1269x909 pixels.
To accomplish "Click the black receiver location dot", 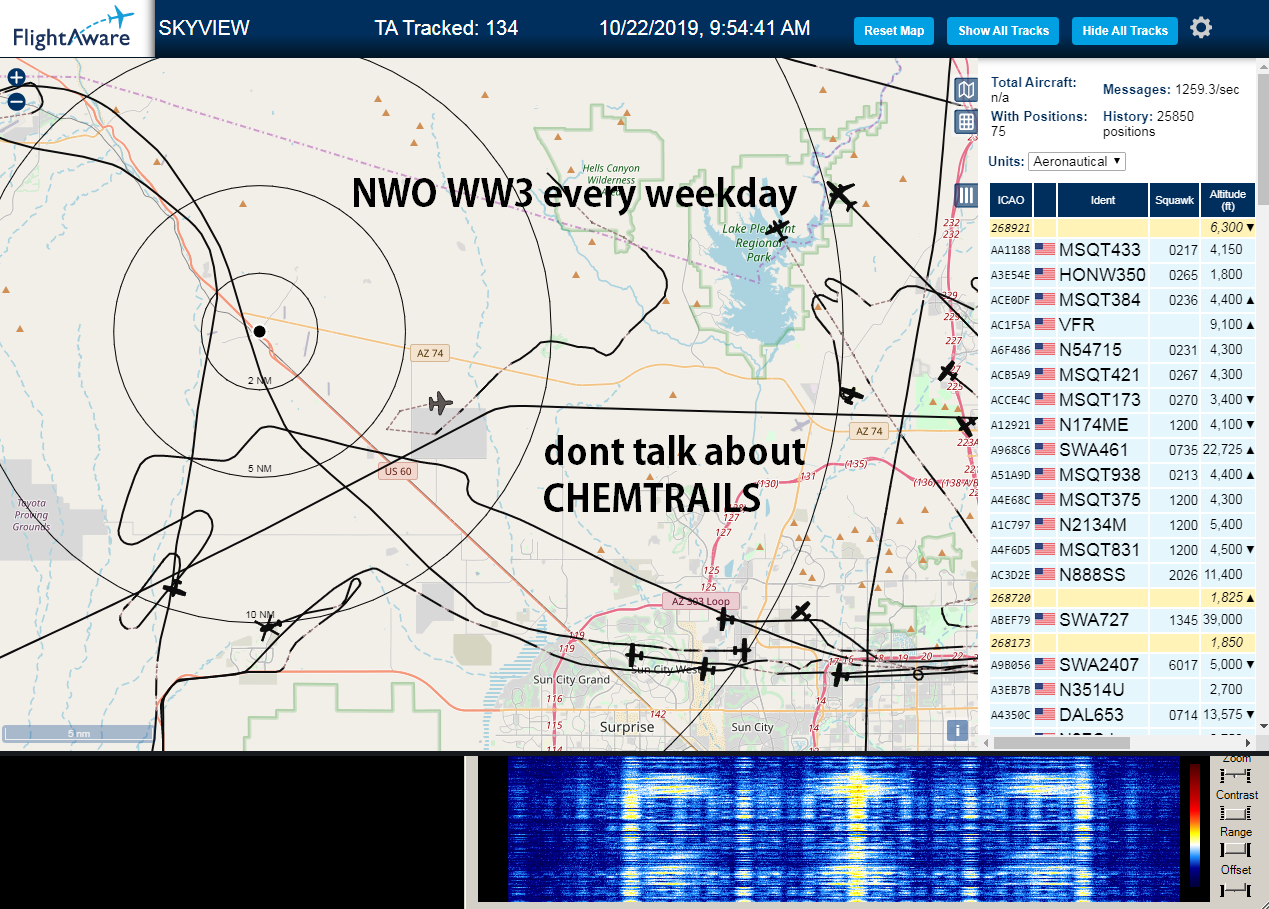I will tap(259, 331).
